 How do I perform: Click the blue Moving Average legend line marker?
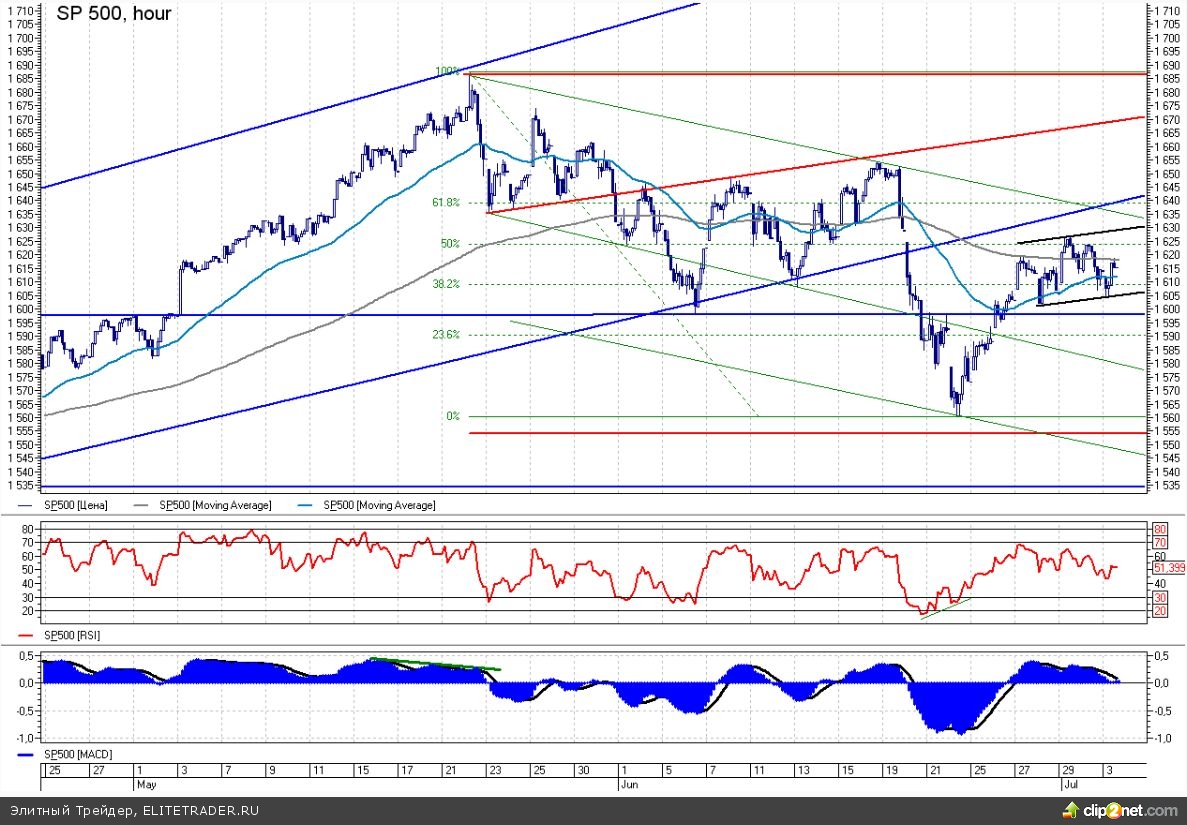pyautogui.click(x=308, y=506)
